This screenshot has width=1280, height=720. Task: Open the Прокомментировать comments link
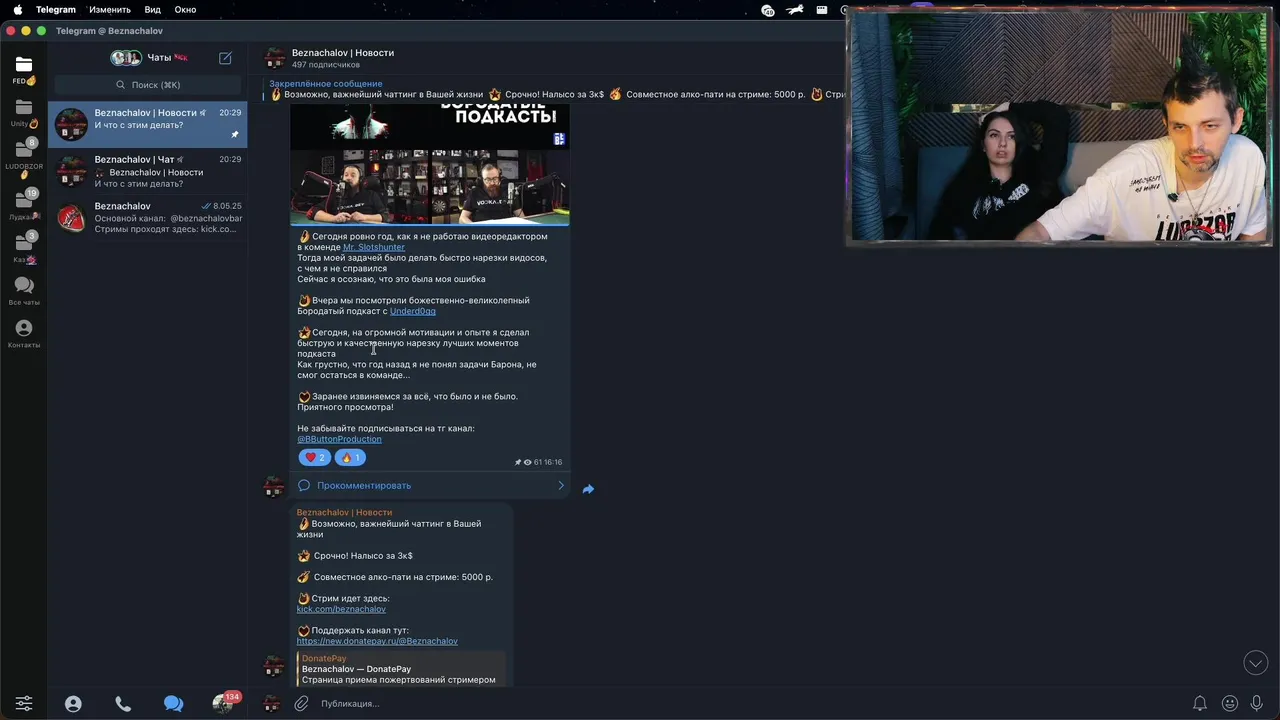[x=364, y=485]
